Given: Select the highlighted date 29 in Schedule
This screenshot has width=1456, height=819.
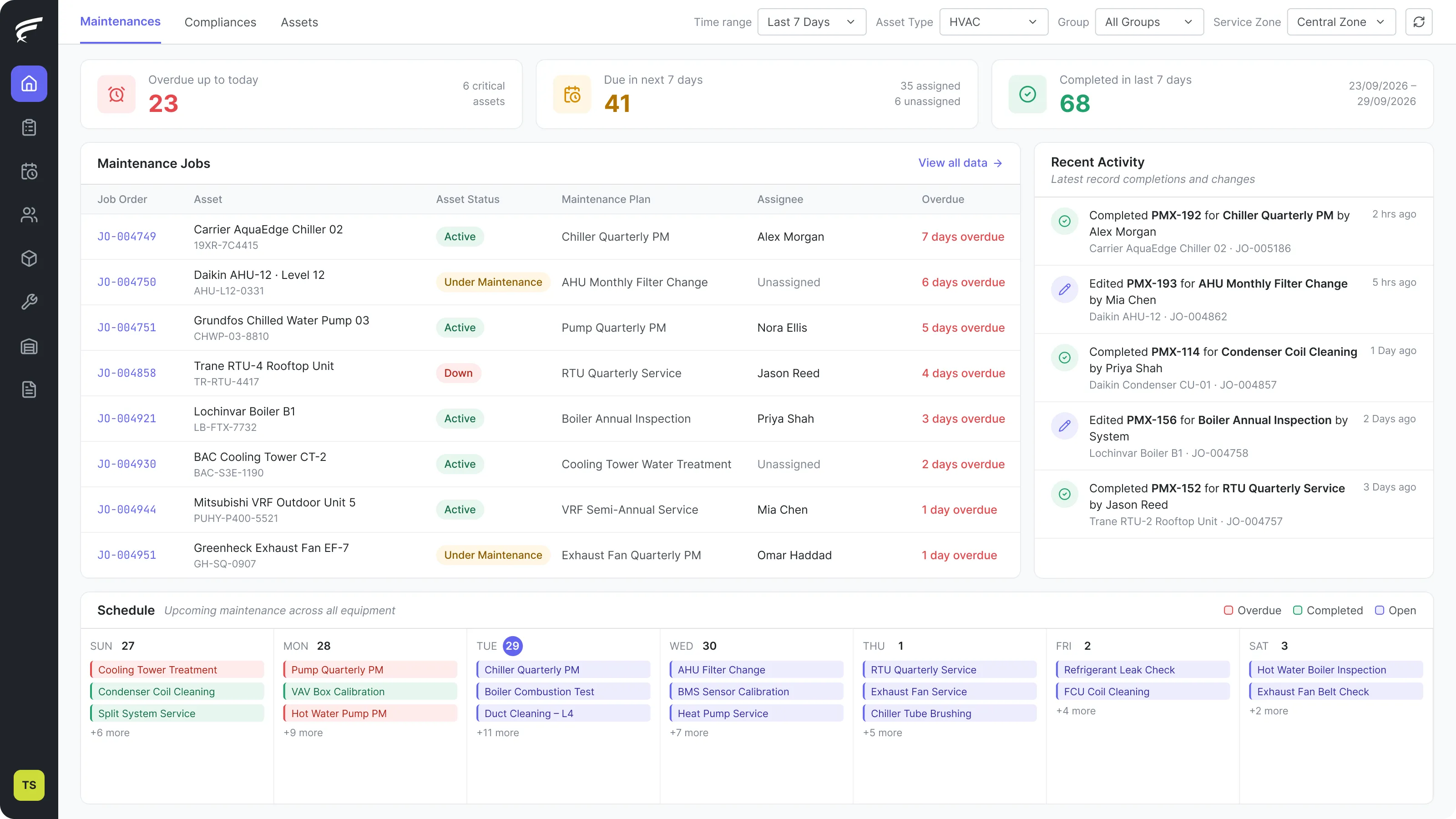Looking at the screenshot, I should (513, 646).
